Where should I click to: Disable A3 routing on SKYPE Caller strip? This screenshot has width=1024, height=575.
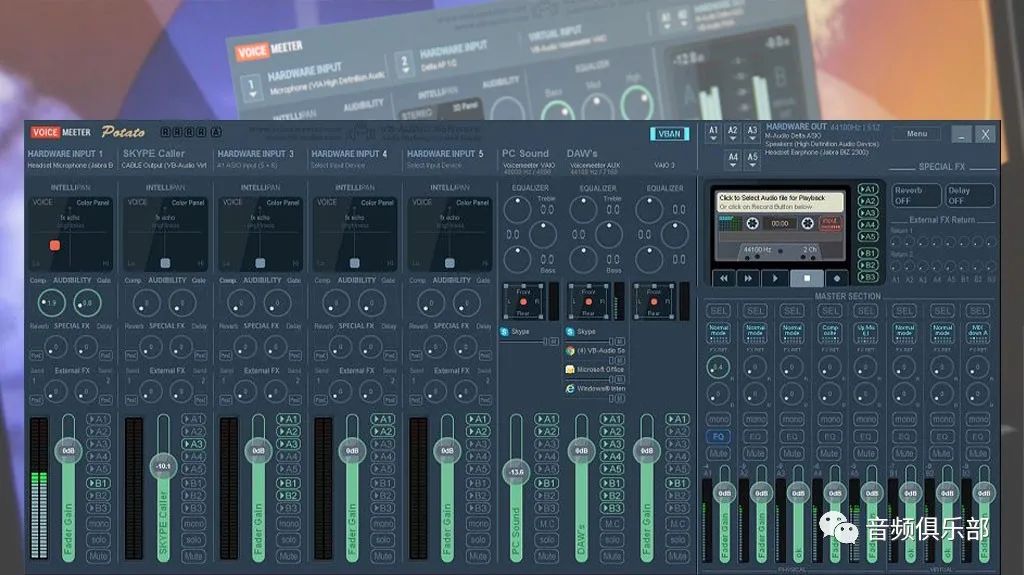click(193, 444)
